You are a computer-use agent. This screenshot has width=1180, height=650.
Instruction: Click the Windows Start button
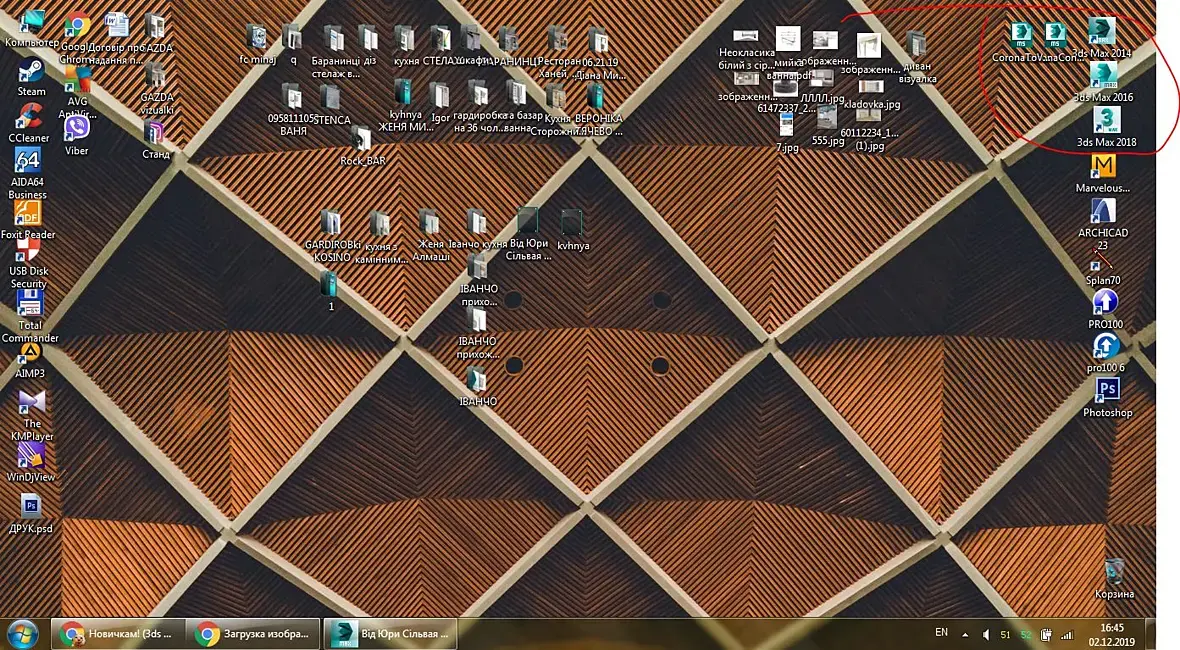tap(23, 634)
